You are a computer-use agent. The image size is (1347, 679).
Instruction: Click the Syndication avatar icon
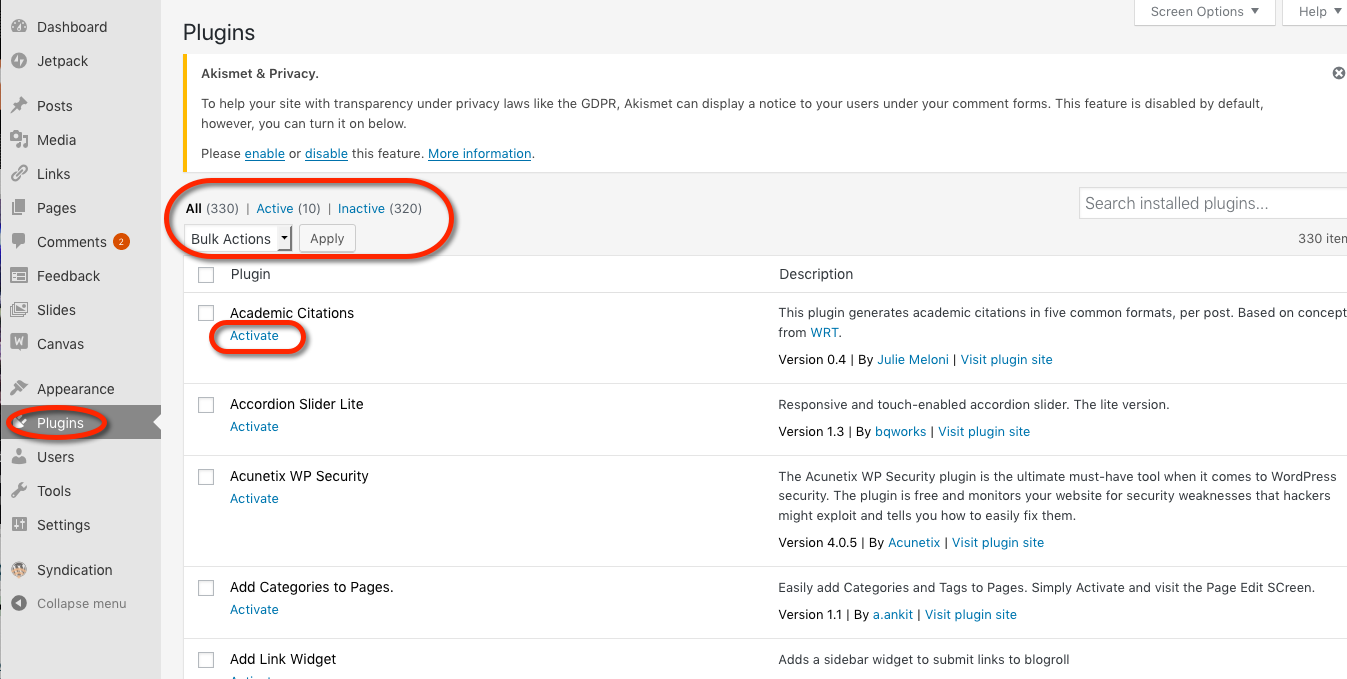(19, 570)
